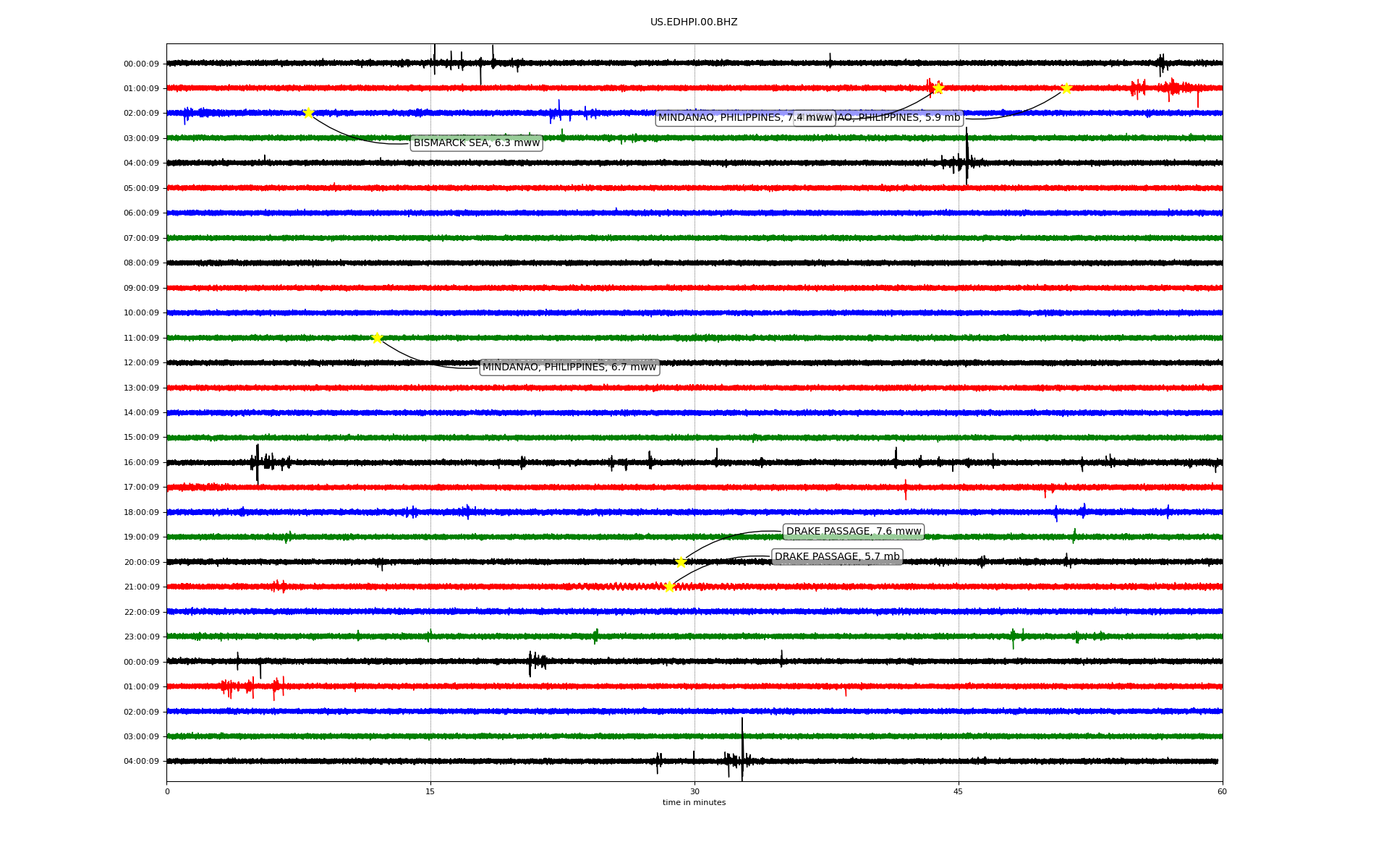Click the 11:00:09 trace time label

click(x=141, y=338)
